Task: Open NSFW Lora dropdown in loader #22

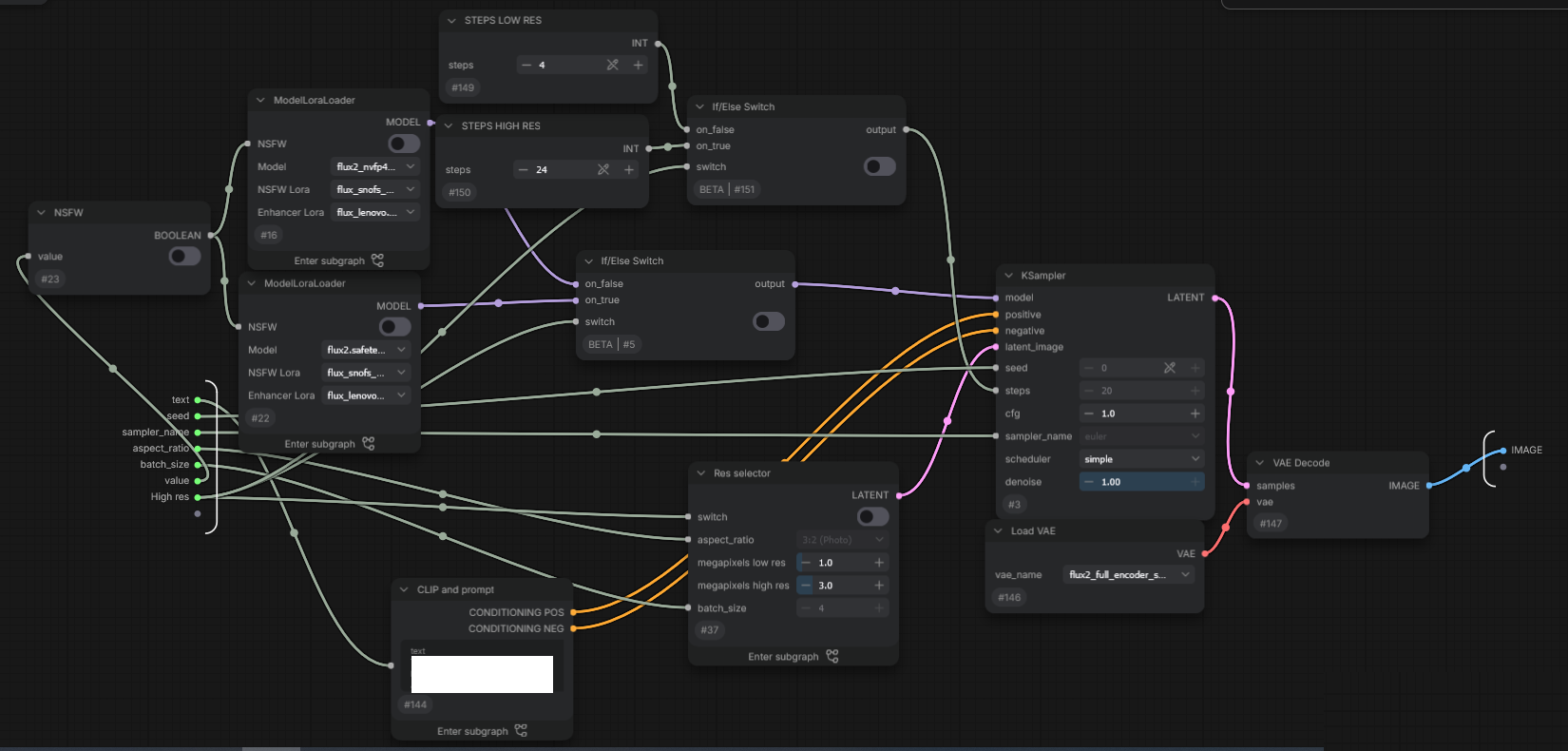Action: tap(366, 373)
